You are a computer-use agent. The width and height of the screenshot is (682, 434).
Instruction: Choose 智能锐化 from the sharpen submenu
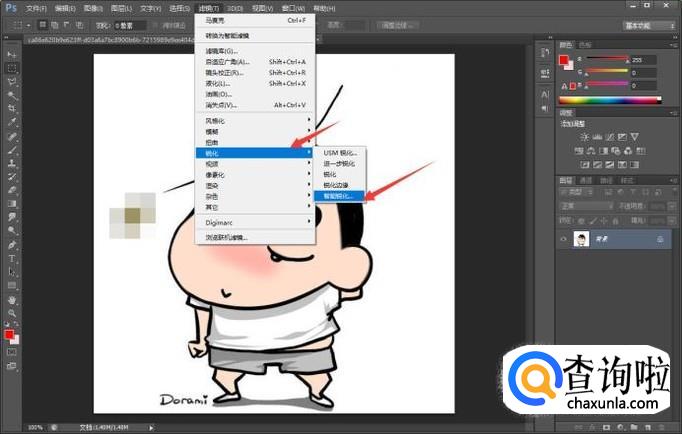tap(339, 195)
